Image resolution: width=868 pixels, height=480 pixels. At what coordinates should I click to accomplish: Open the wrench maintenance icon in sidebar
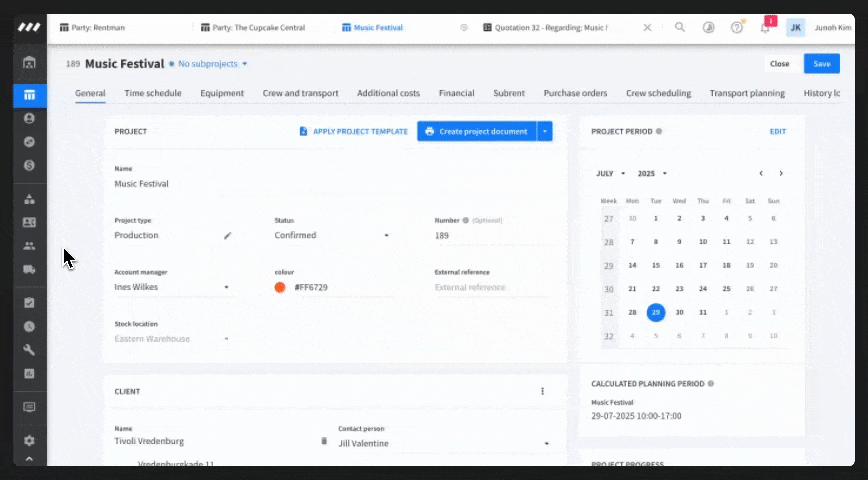click(29, 350)
